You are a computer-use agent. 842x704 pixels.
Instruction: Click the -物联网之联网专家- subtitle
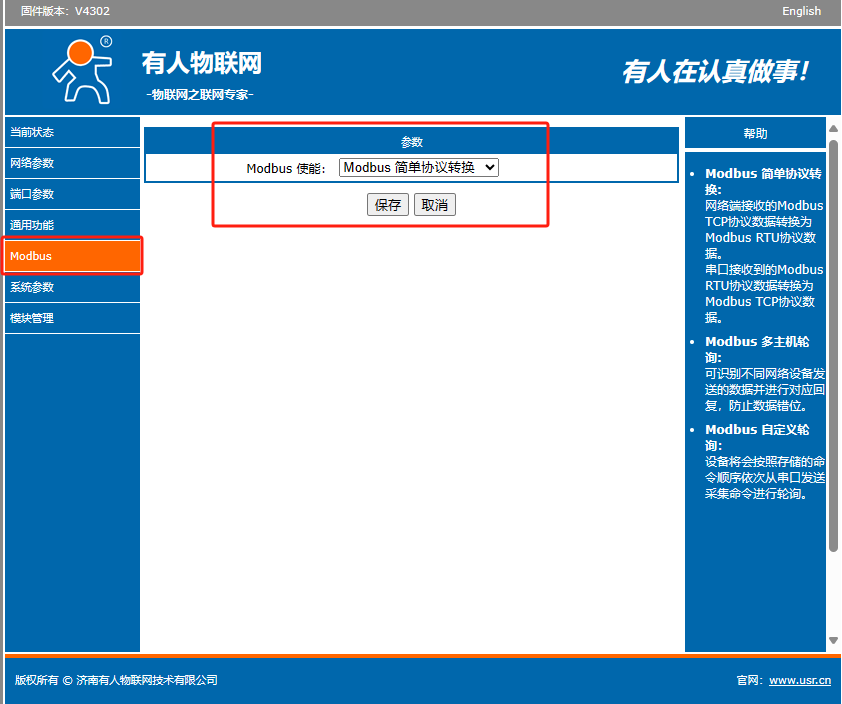click(199, 95)
